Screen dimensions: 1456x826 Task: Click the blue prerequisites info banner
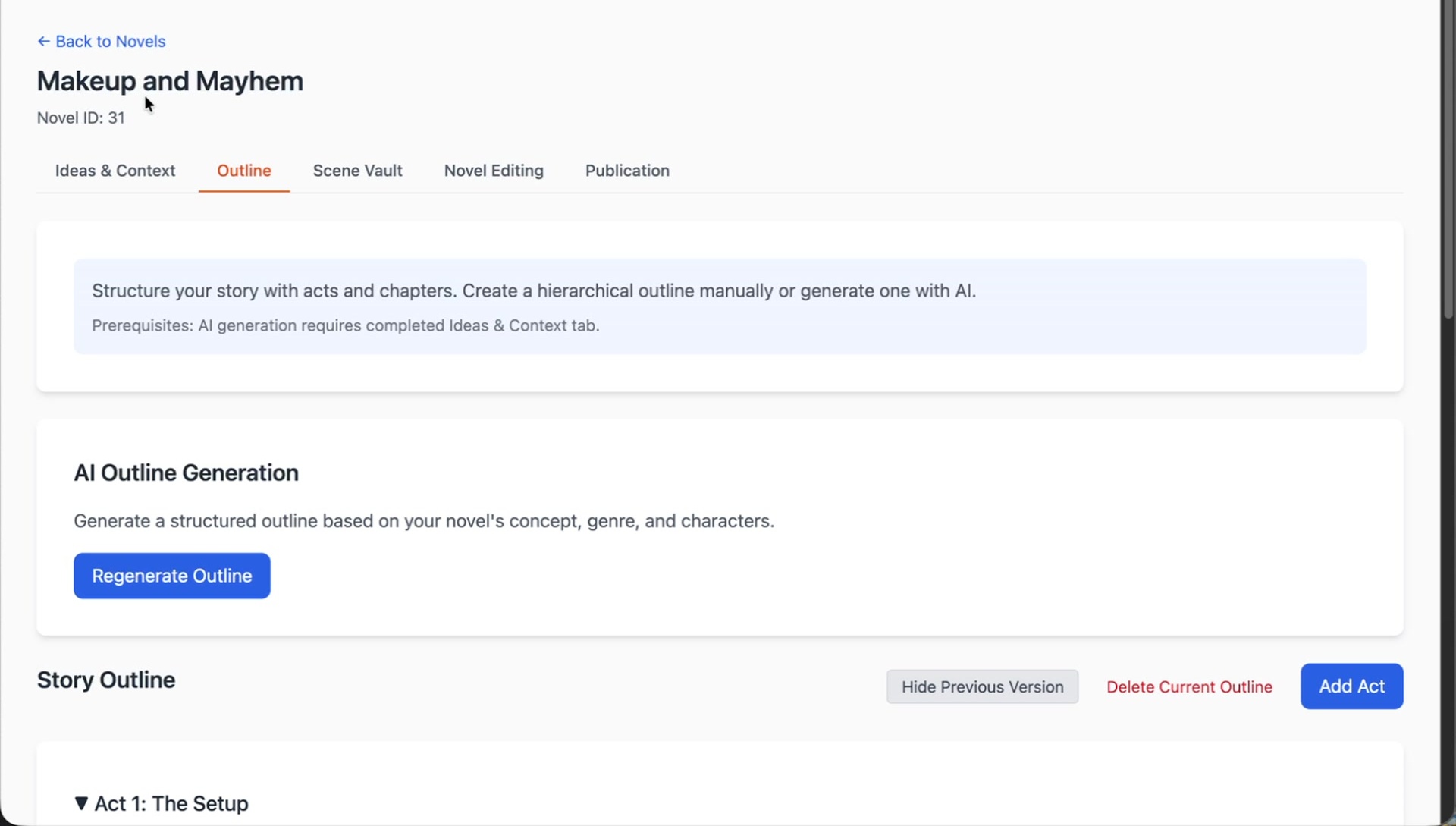719,306
